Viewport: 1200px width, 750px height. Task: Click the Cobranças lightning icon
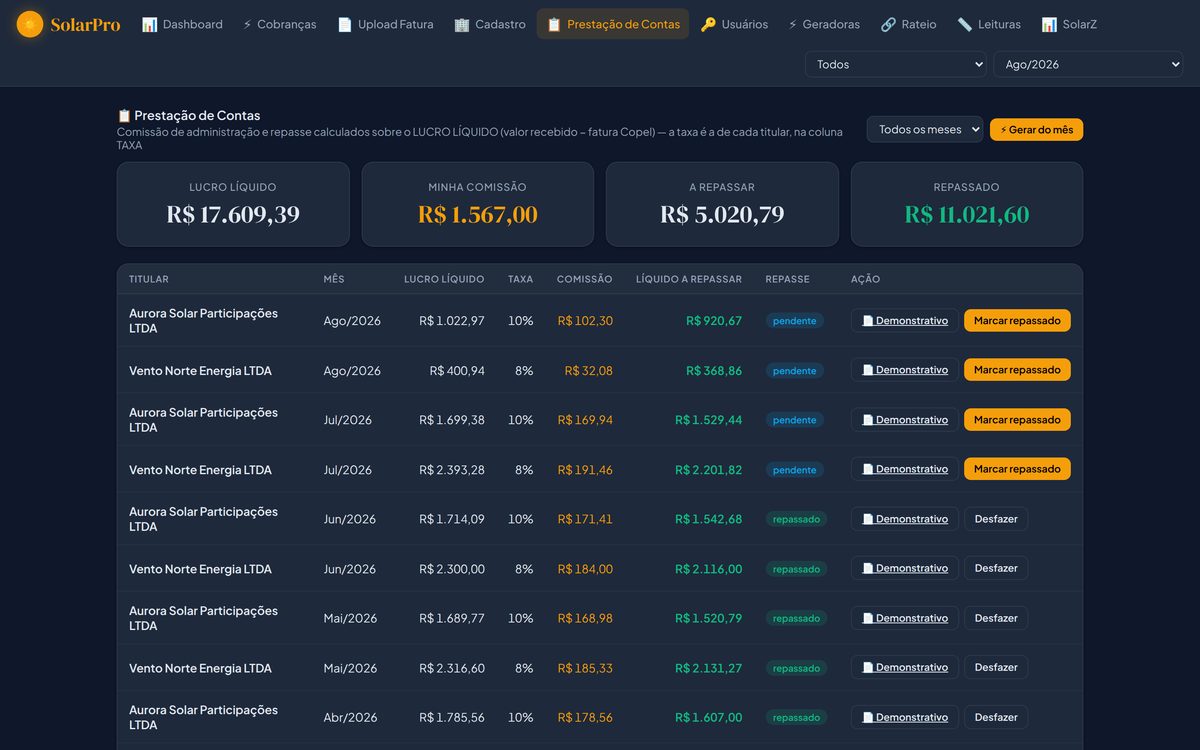click(247, 24)
